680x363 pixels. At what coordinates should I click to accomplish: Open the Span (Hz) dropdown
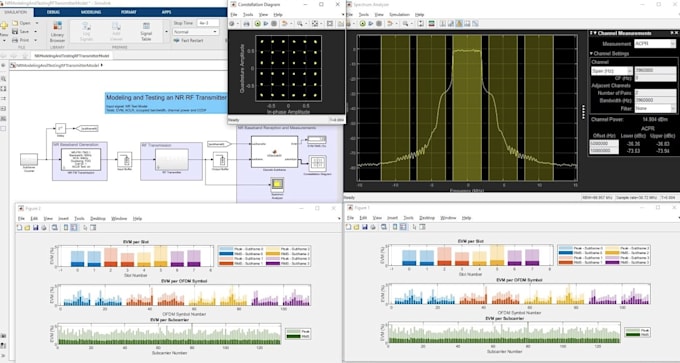click(x=611, y=71)
